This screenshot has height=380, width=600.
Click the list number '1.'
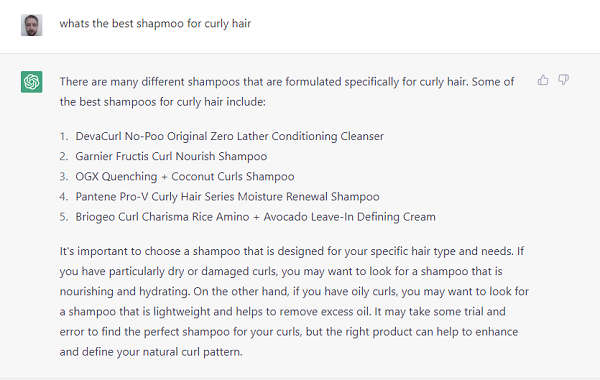[x=64, y=136]
